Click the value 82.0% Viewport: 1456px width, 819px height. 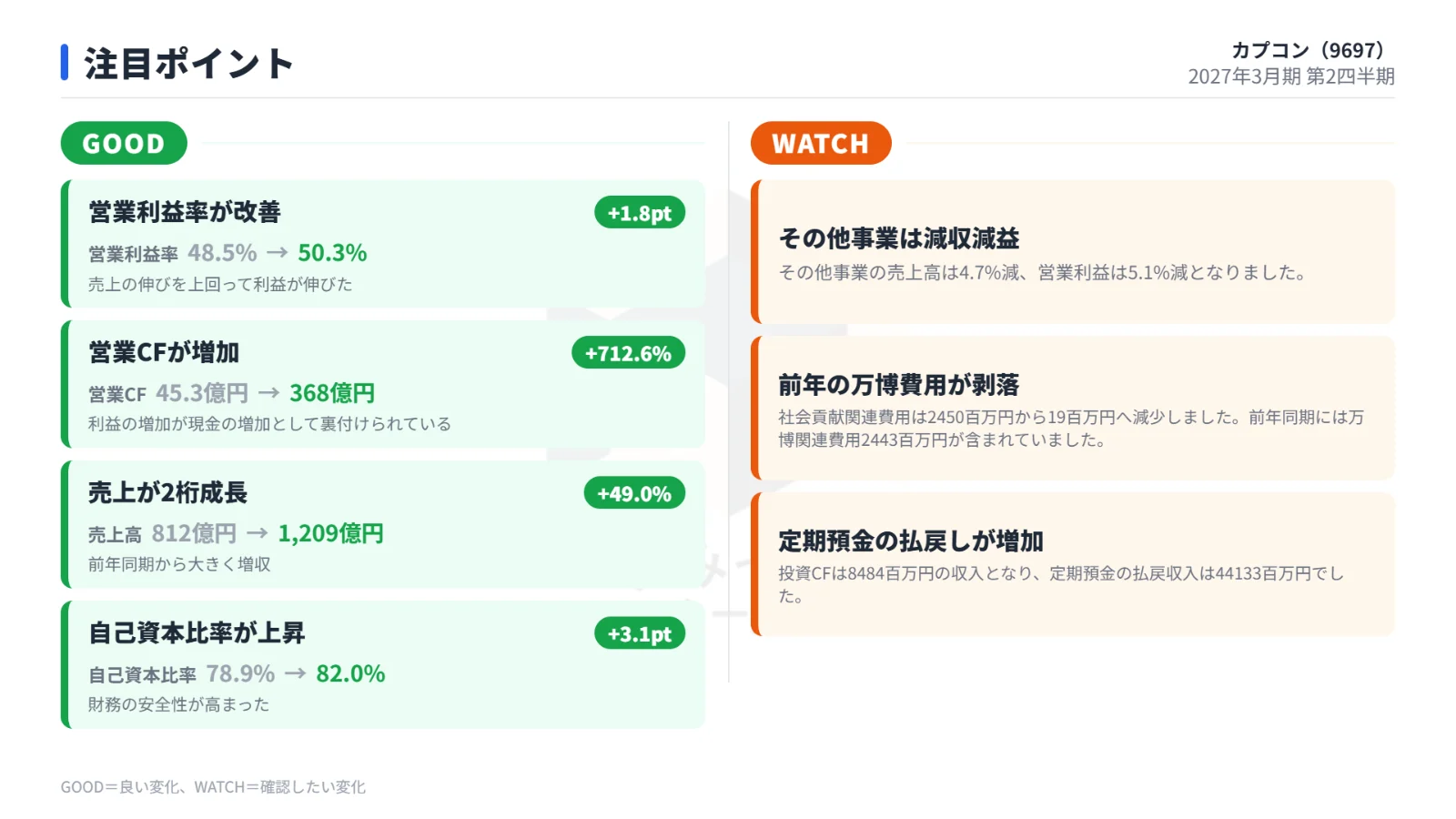[350, 673]
